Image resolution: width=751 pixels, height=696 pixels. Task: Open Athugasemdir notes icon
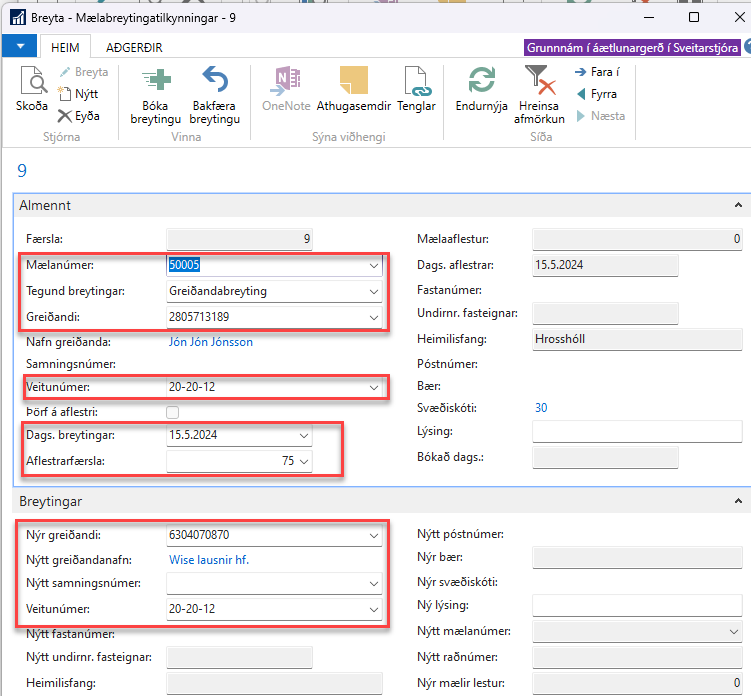pos(352,82)
